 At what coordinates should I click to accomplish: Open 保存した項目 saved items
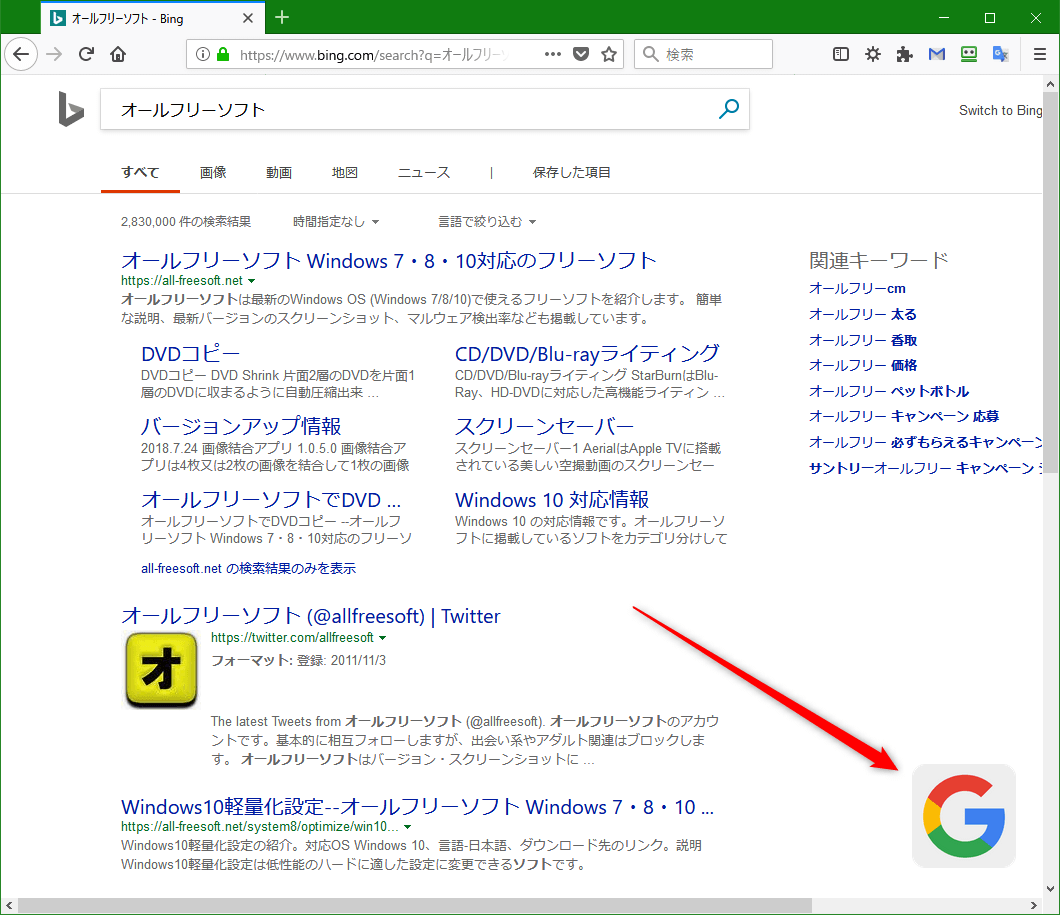571,172
